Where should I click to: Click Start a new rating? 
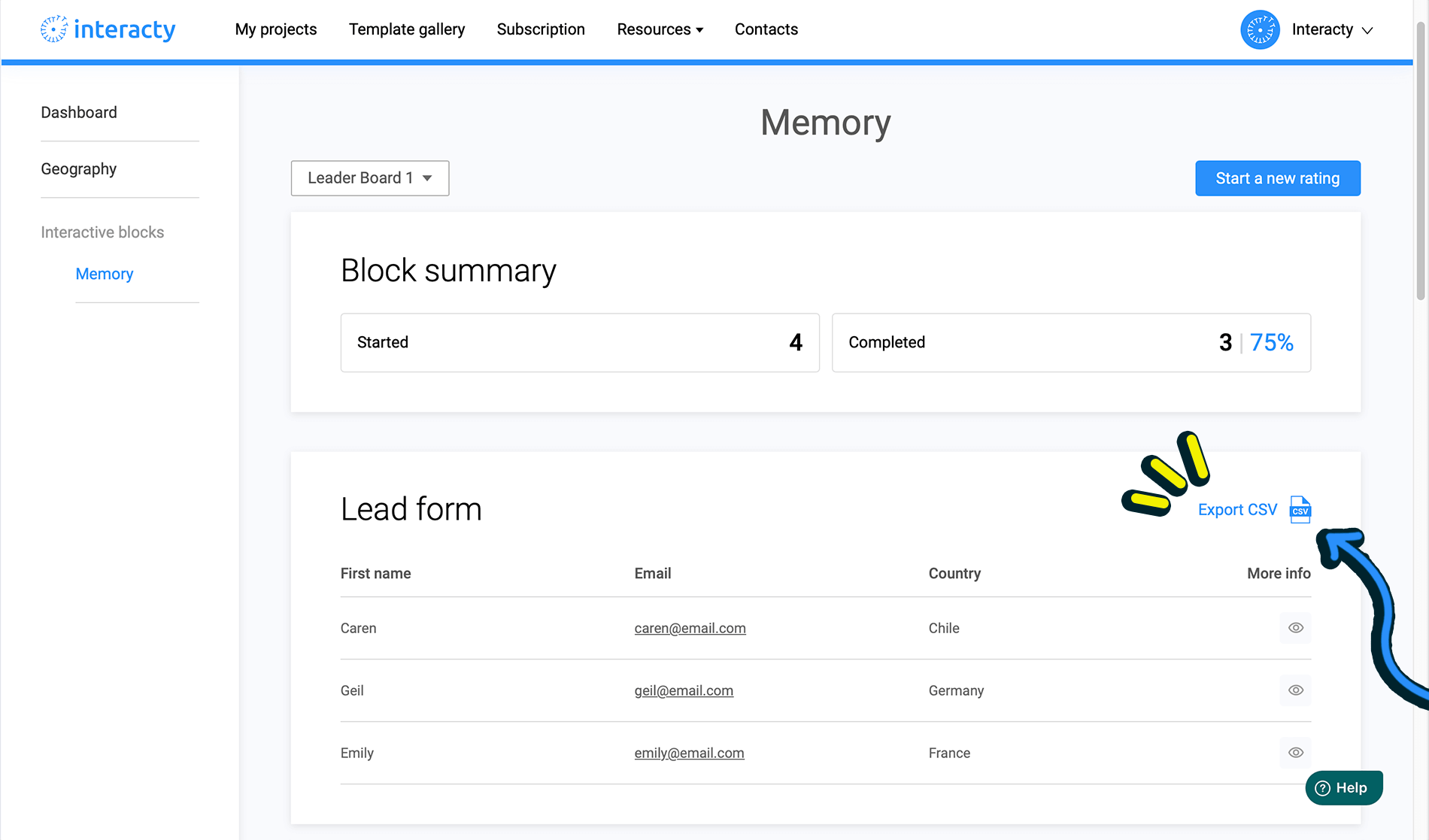[x=1278, y=178]
